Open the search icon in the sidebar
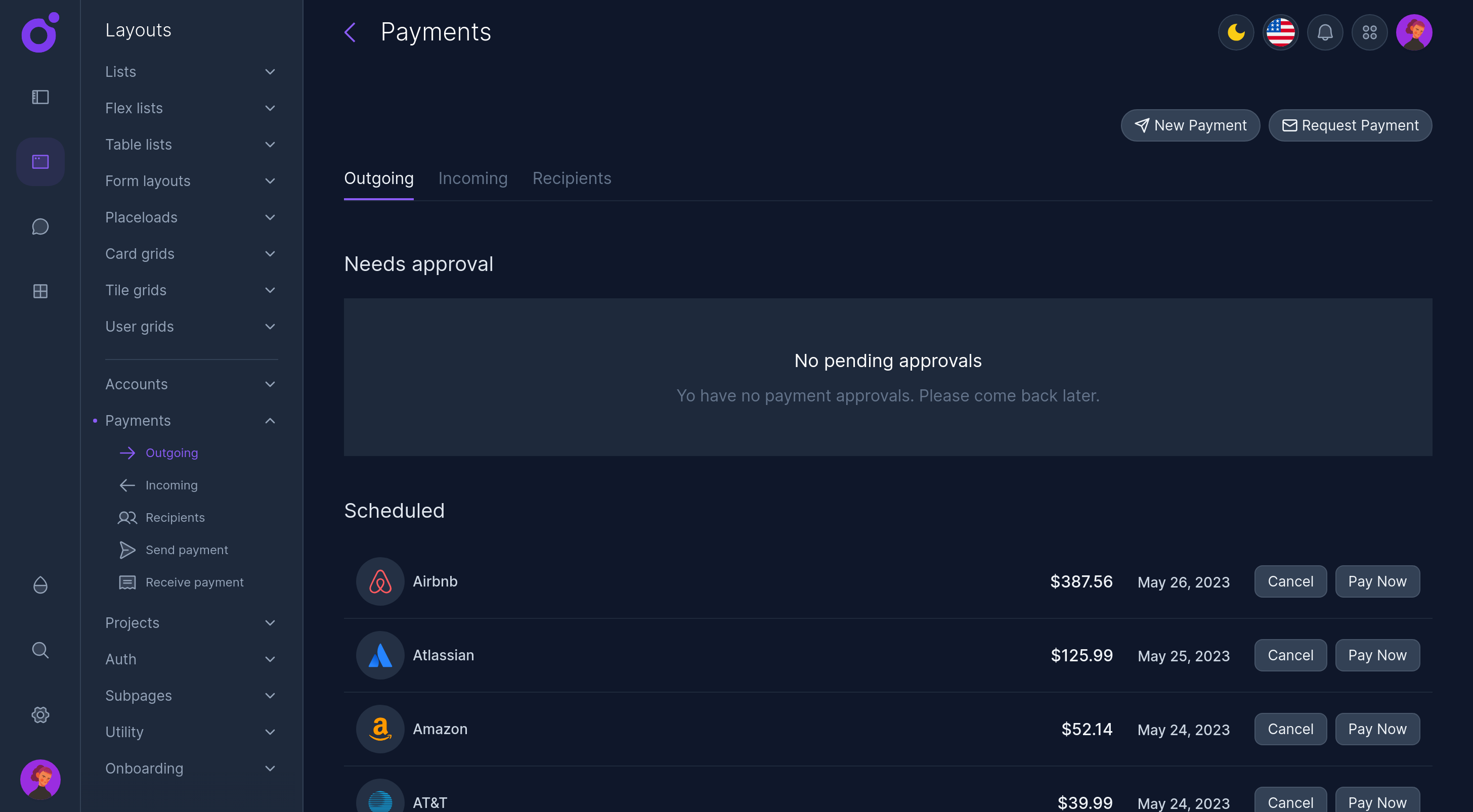 pos(40,650)
